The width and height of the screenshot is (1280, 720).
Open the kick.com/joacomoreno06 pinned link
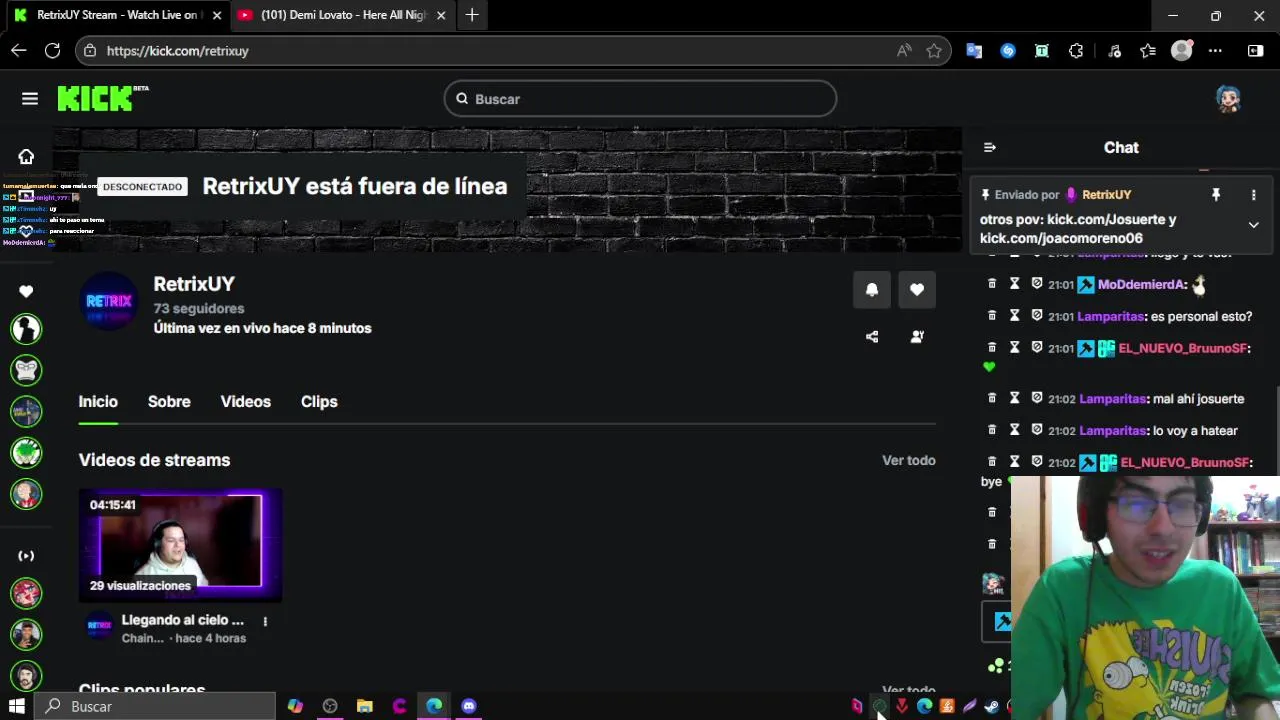tap(1061, 238)
